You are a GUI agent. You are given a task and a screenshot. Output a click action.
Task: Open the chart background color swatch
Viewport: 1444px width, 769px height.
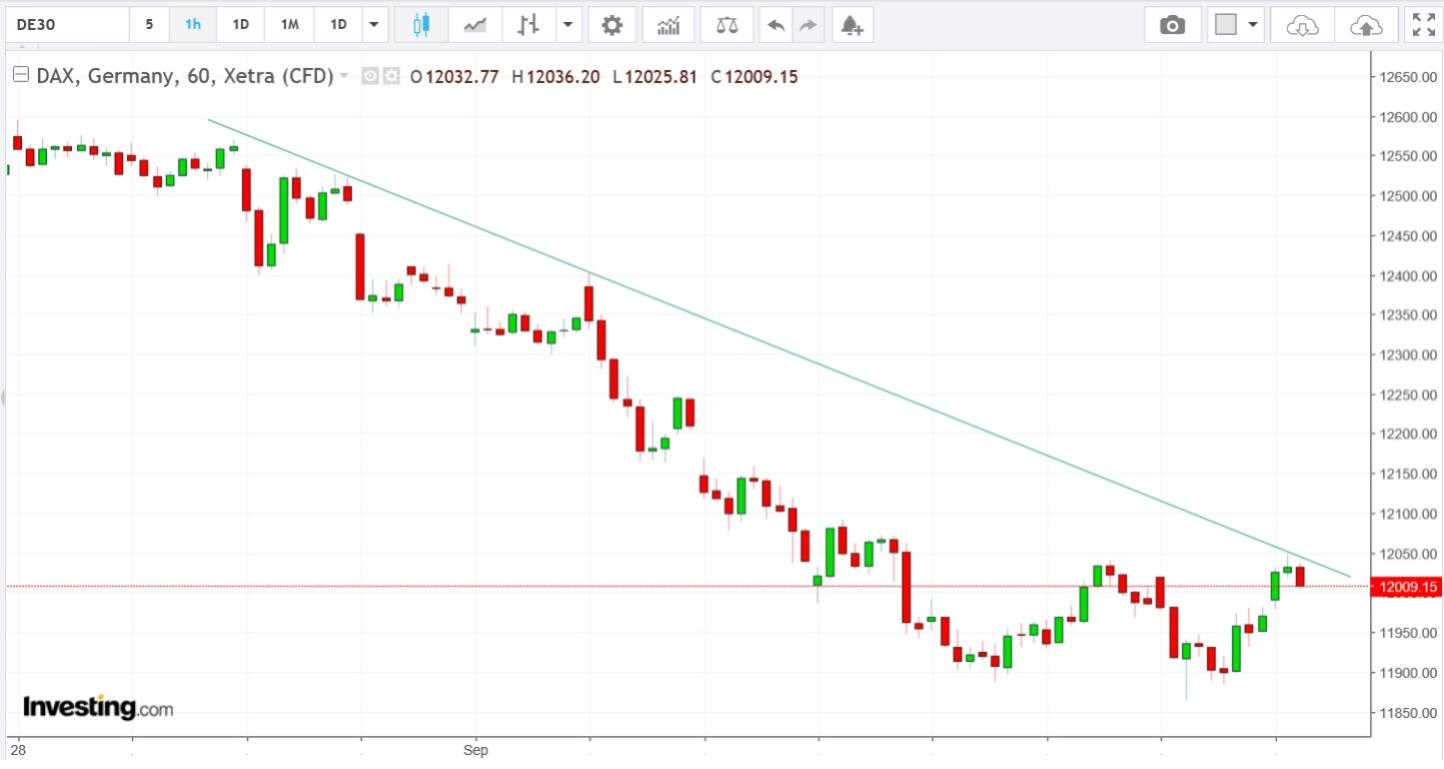pos(1228,24)
